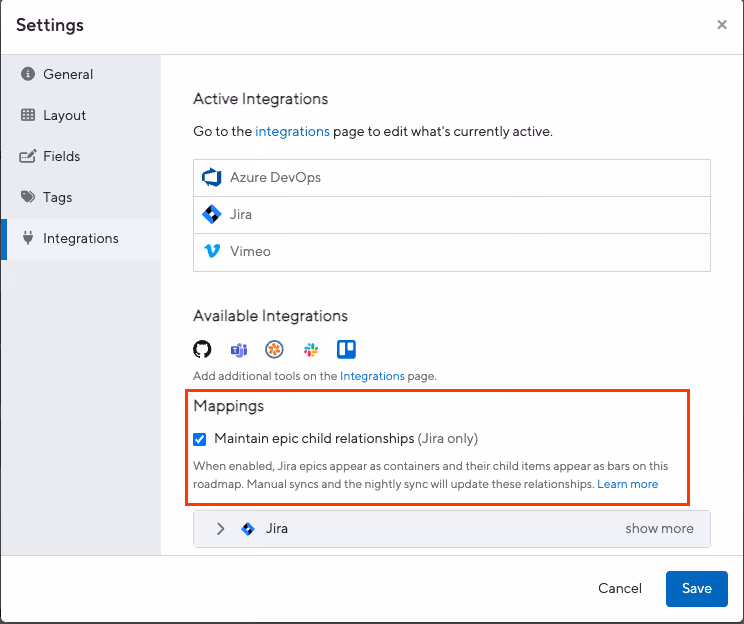
Task: Select the Tags tab
Action: click(57, 197)
